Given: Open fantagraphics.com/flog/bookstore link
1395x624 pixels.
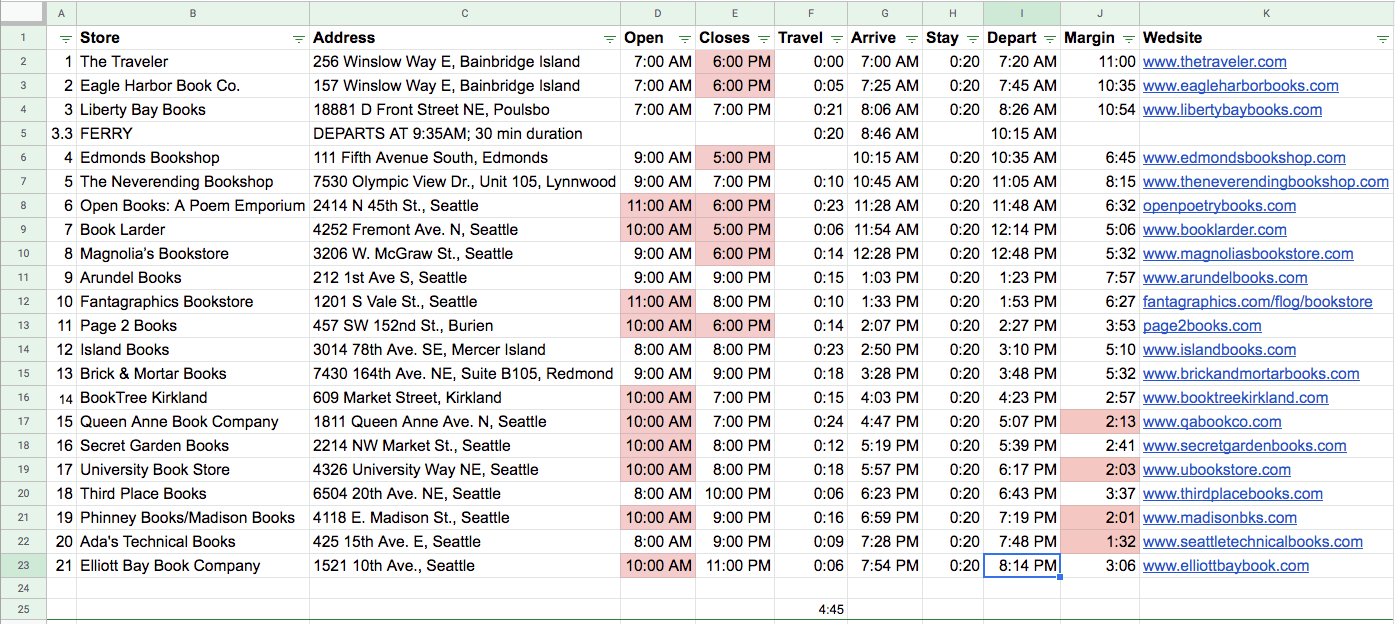Looking at the screenshot, I should click(x=1258, y=302).
